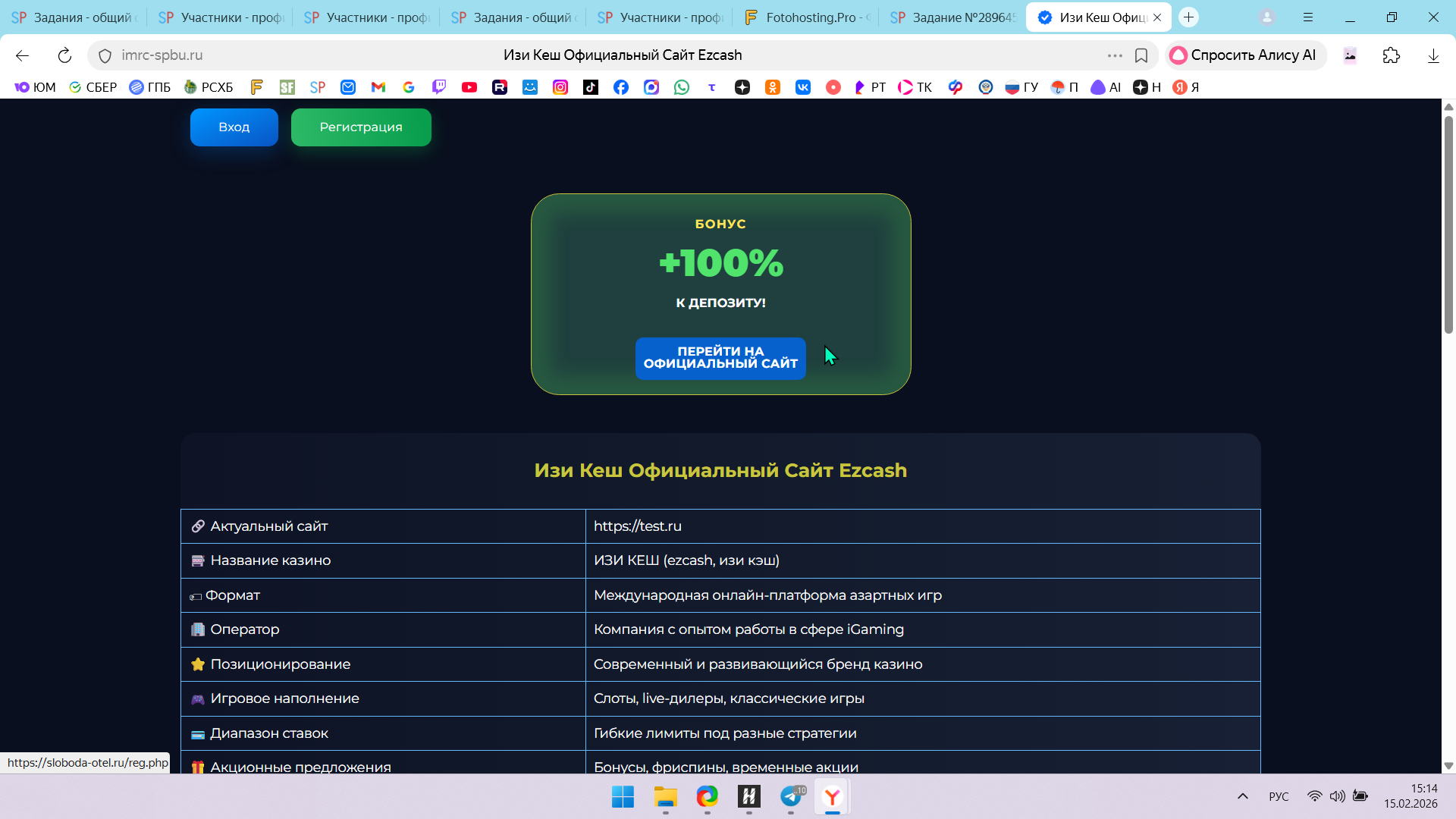
Task: Click the bookmark page icon in address bar
Action: (x=1141, y=55)
